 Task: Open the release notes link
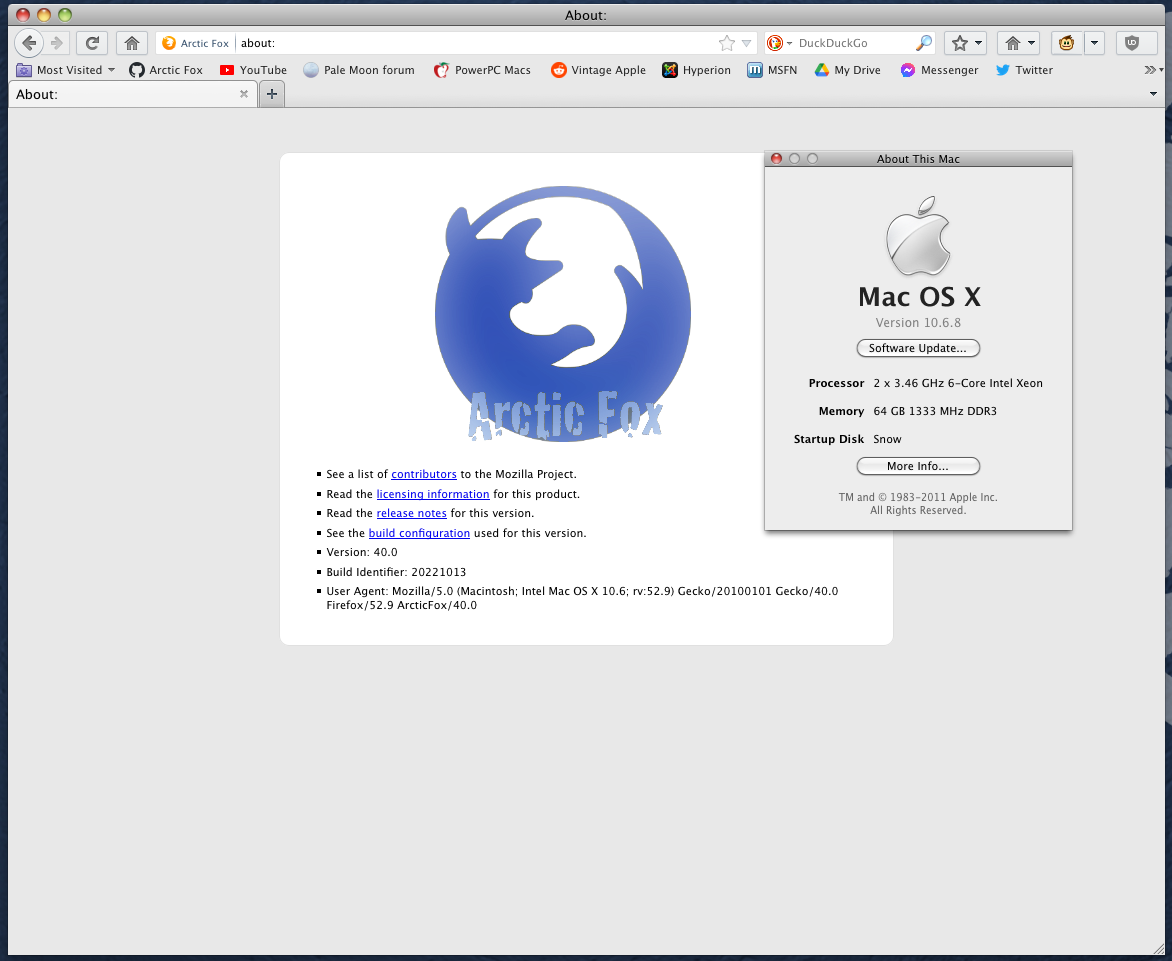click(x=412, y=513)
